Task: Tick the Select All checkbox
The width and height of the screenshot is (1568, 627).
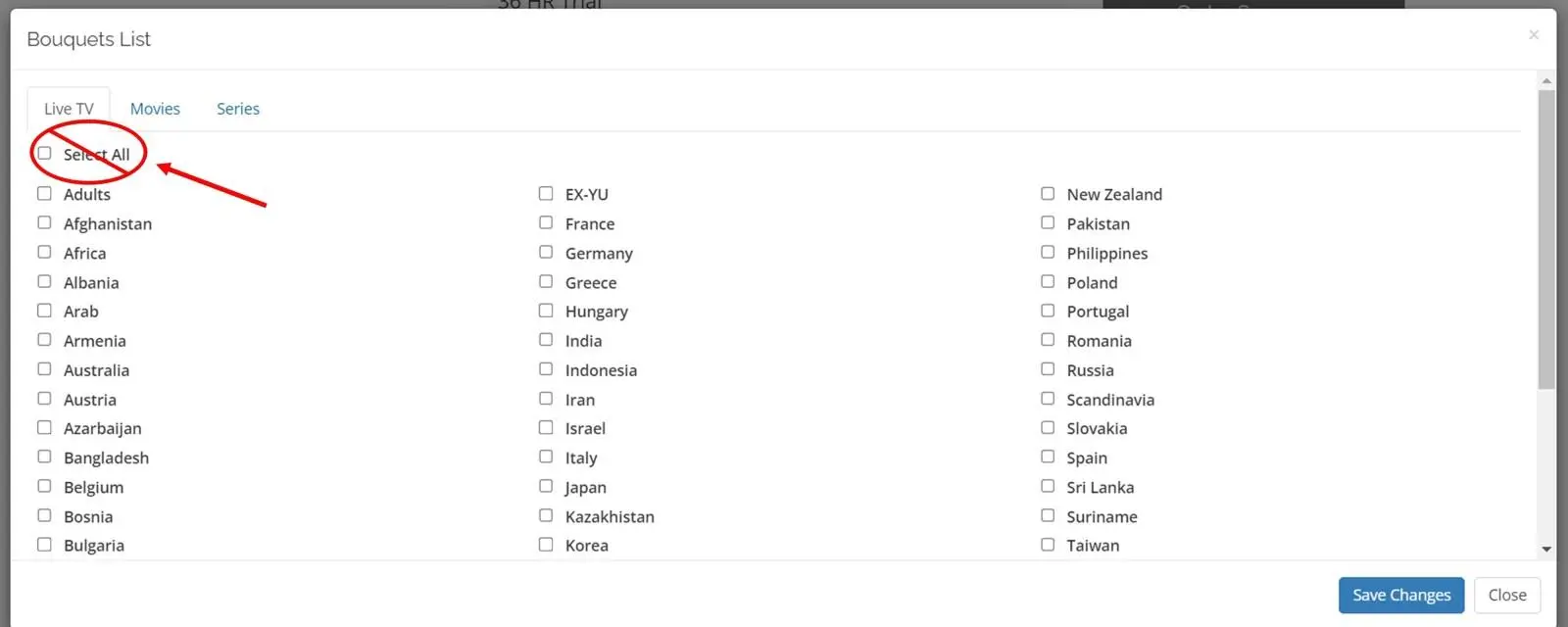Action: [44, 153]
